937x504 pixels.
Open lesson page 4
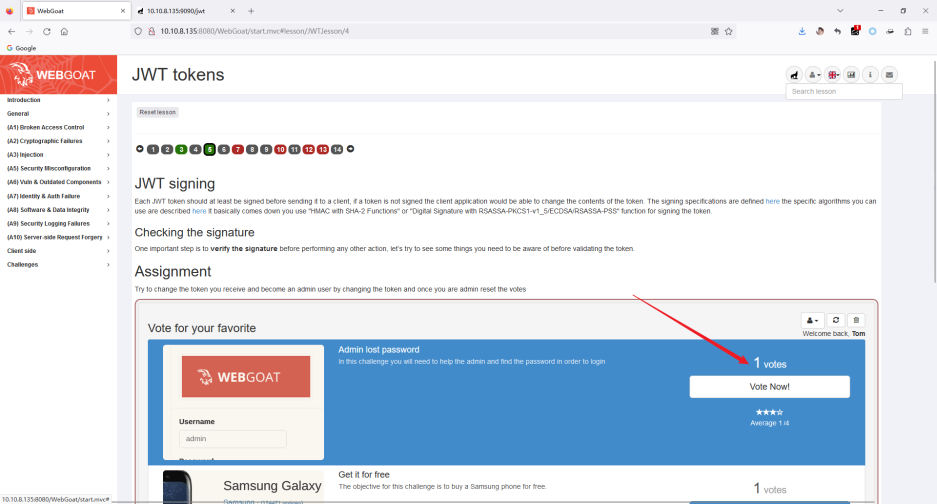pyautogui.click(x=195, y=149)
